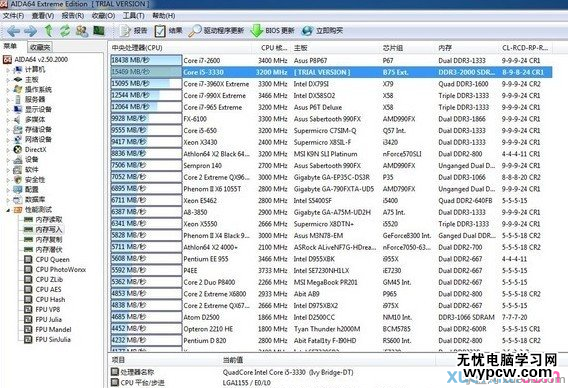Click the users toolbar icon
Image resolution: width=568 pixels, height=388 pixels.
82,31
